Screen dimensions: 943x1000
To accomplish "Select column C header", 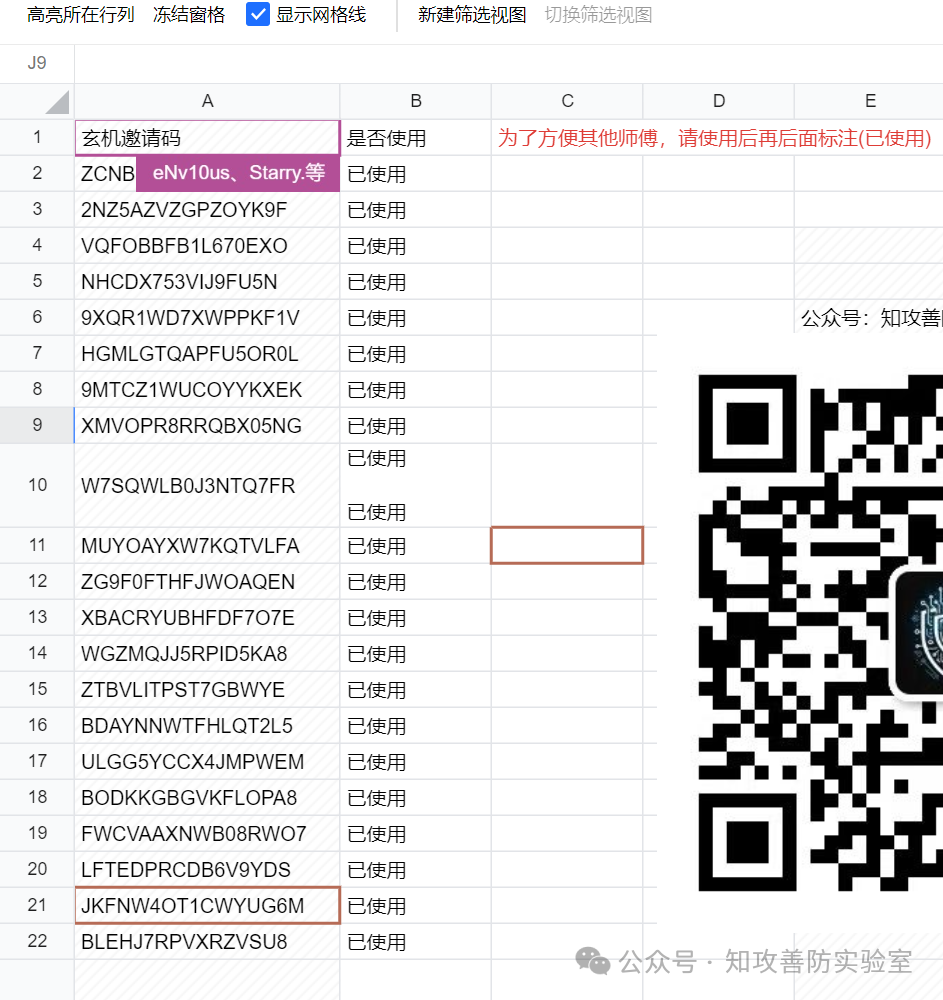I will 567,101.
